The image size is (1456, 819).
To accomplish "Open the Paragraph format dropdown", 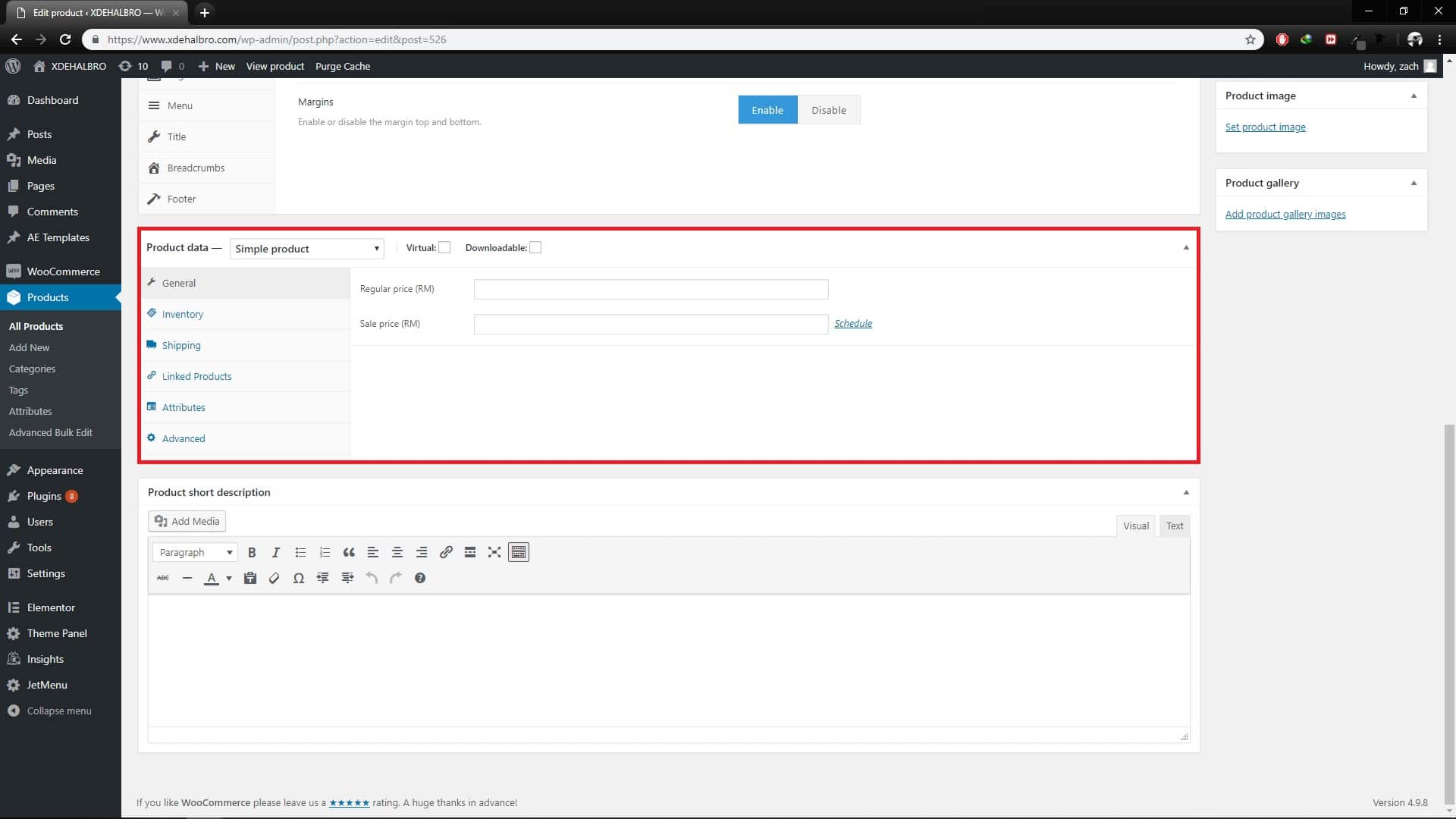I will [196, 552].
